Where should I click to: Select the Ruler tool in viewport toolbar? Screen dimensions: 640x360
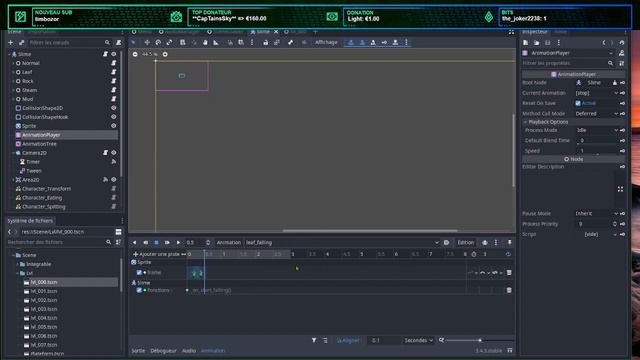(216, 42)
